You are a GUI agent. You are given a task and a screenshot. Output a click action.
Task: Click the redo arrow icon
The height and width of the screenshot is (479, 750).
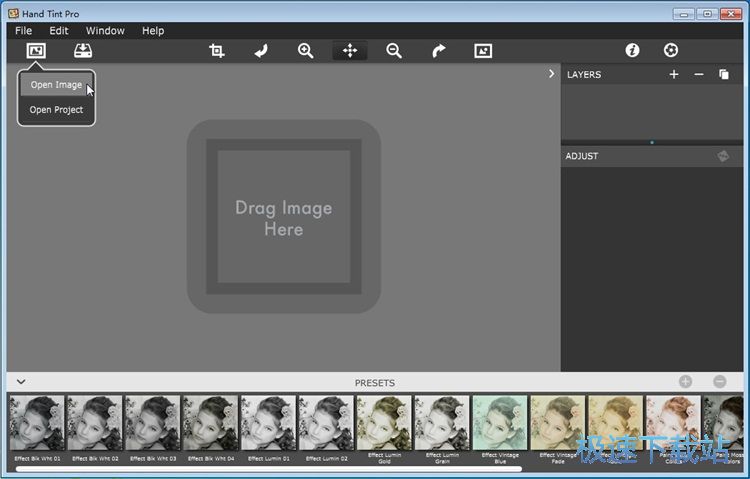point(438,51)
